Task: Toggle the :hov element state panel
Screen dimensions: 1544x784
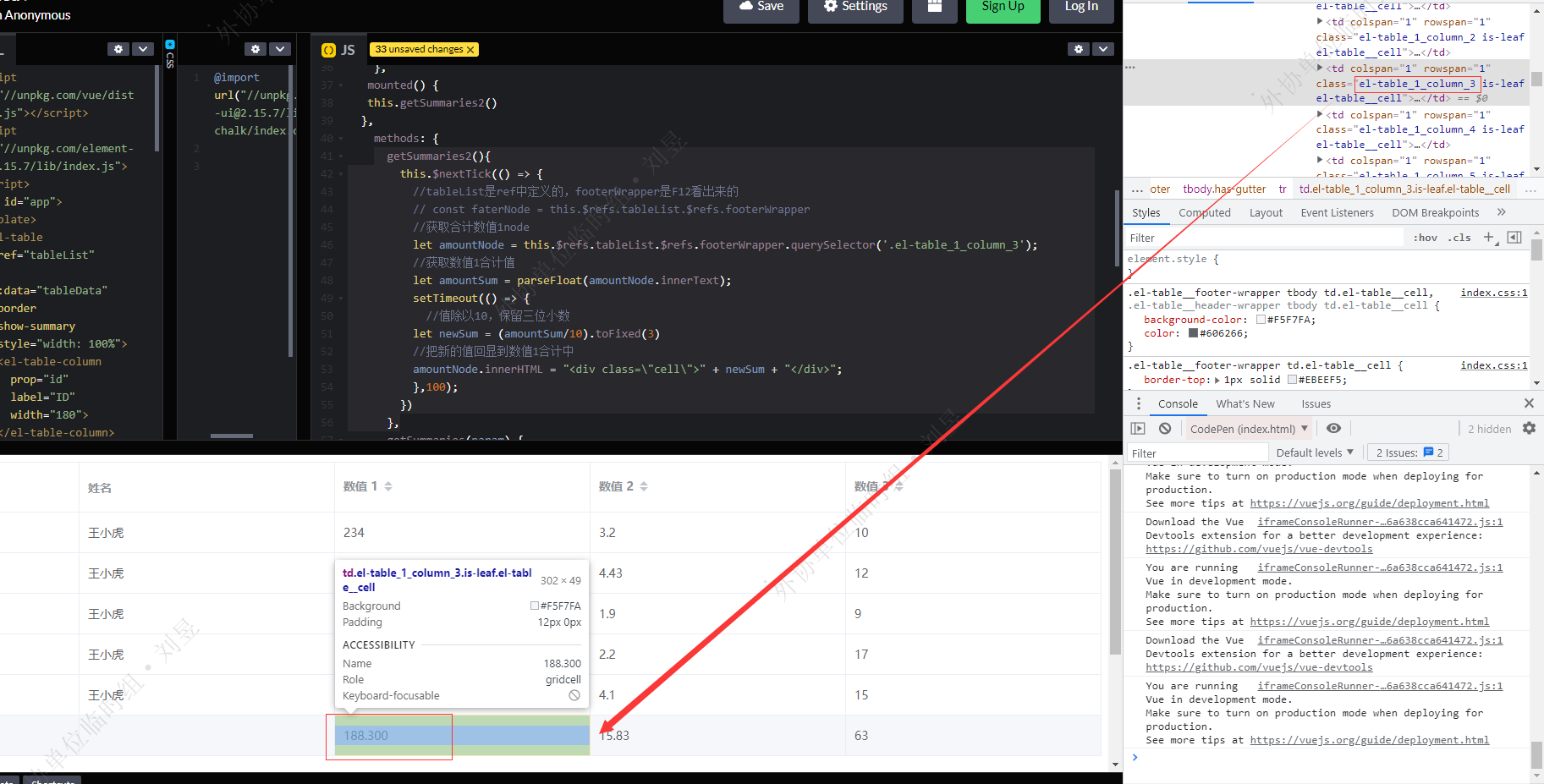Action: pos(1426,238)
